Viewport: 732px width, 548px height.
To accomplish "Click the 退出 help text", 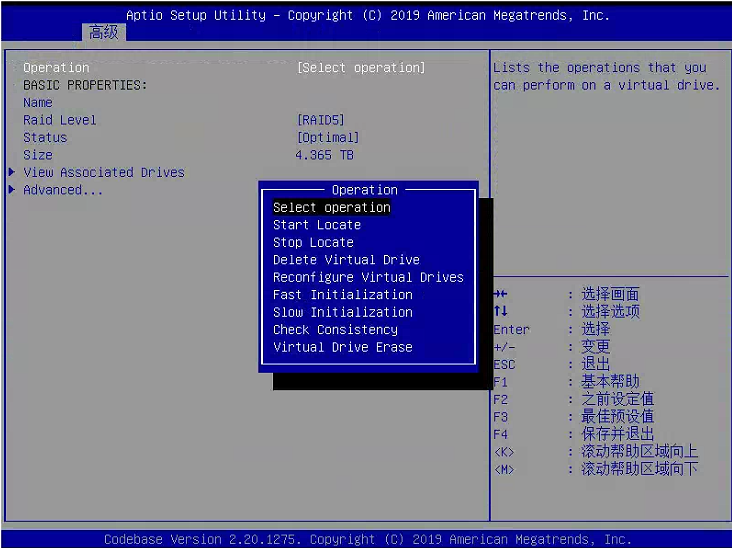I will pos(595,364).
